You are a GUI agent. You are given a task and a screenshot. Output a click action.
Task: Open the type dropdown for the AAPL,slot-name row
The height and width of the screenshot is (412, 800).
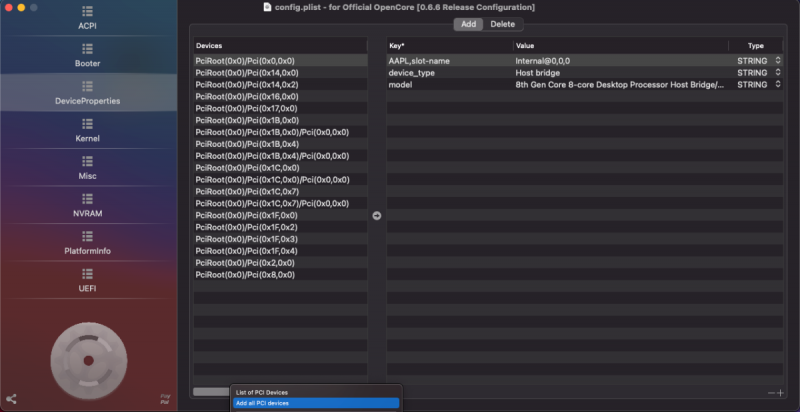point(778,61)
